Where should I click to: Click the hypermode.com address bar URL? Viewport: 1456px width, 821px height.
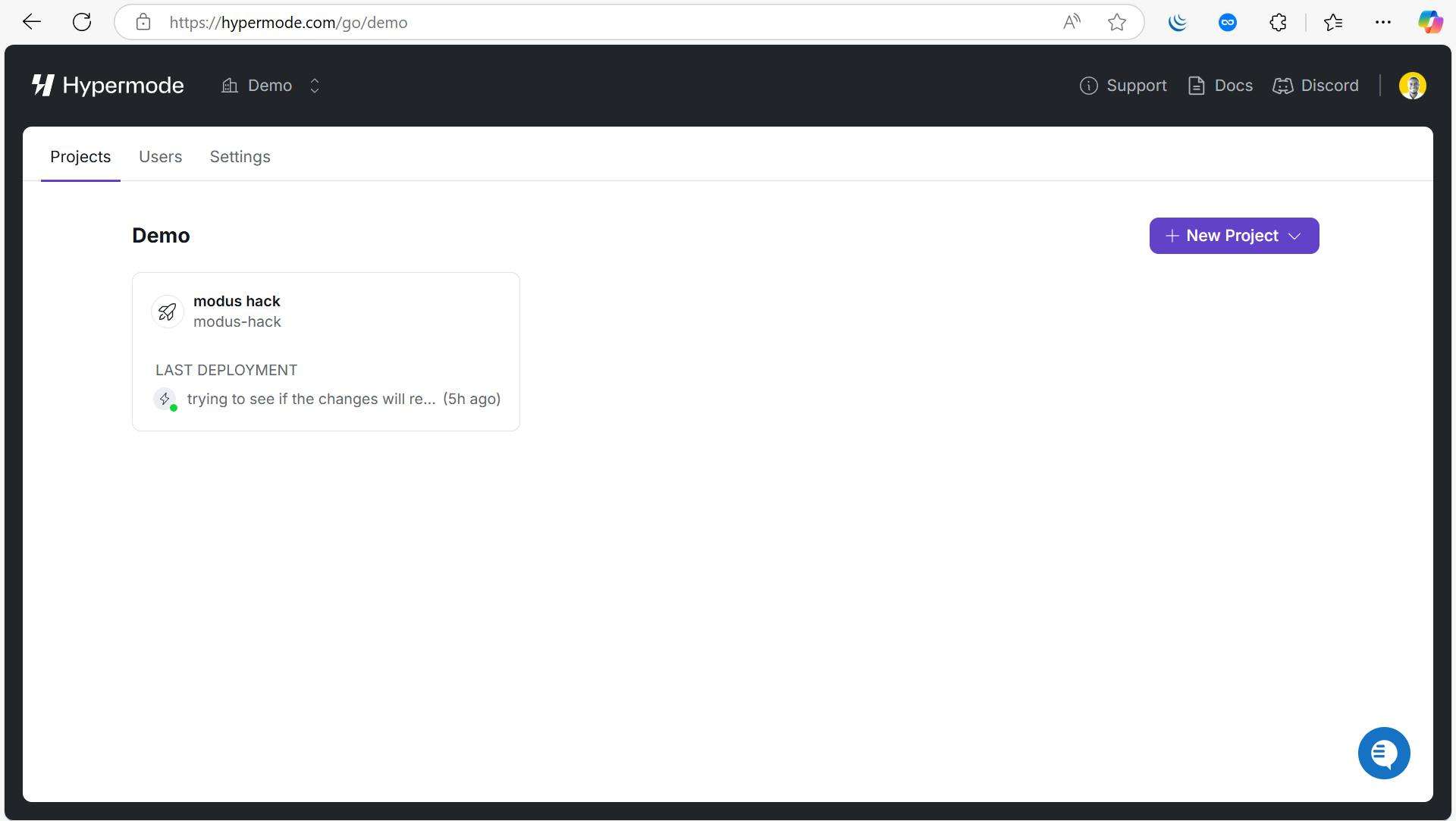(x=288, y=22)
